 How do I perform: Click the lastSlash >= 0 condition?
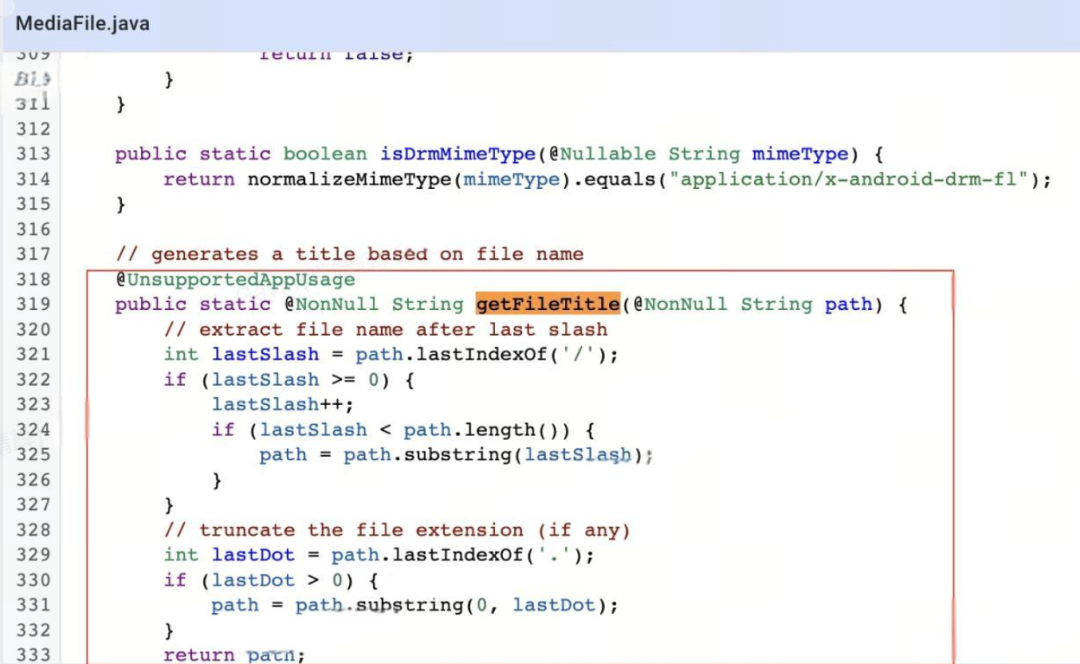click(x=295, y=380)
